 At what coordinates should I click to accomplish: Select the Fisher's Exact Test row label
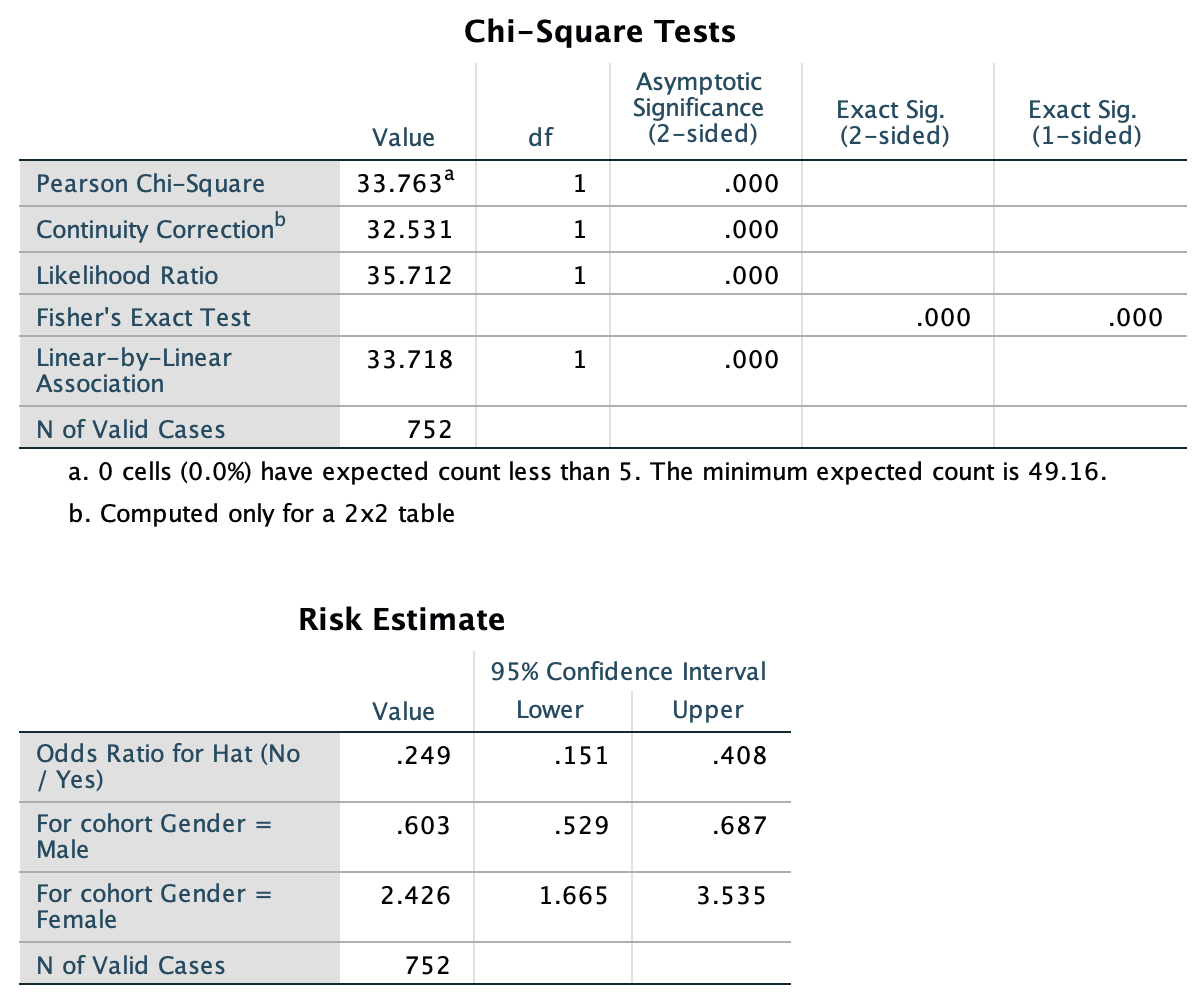tap(143, 318)
